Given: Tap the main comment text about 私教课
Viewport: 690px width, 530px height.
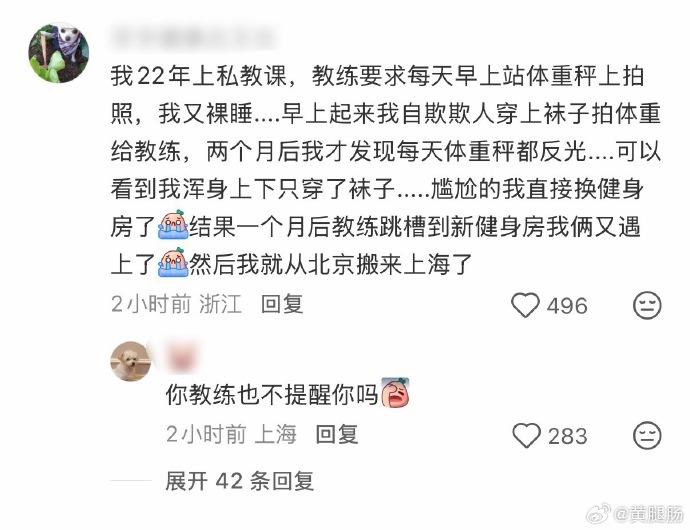Looking at the screenshot, I should point(385,171).
